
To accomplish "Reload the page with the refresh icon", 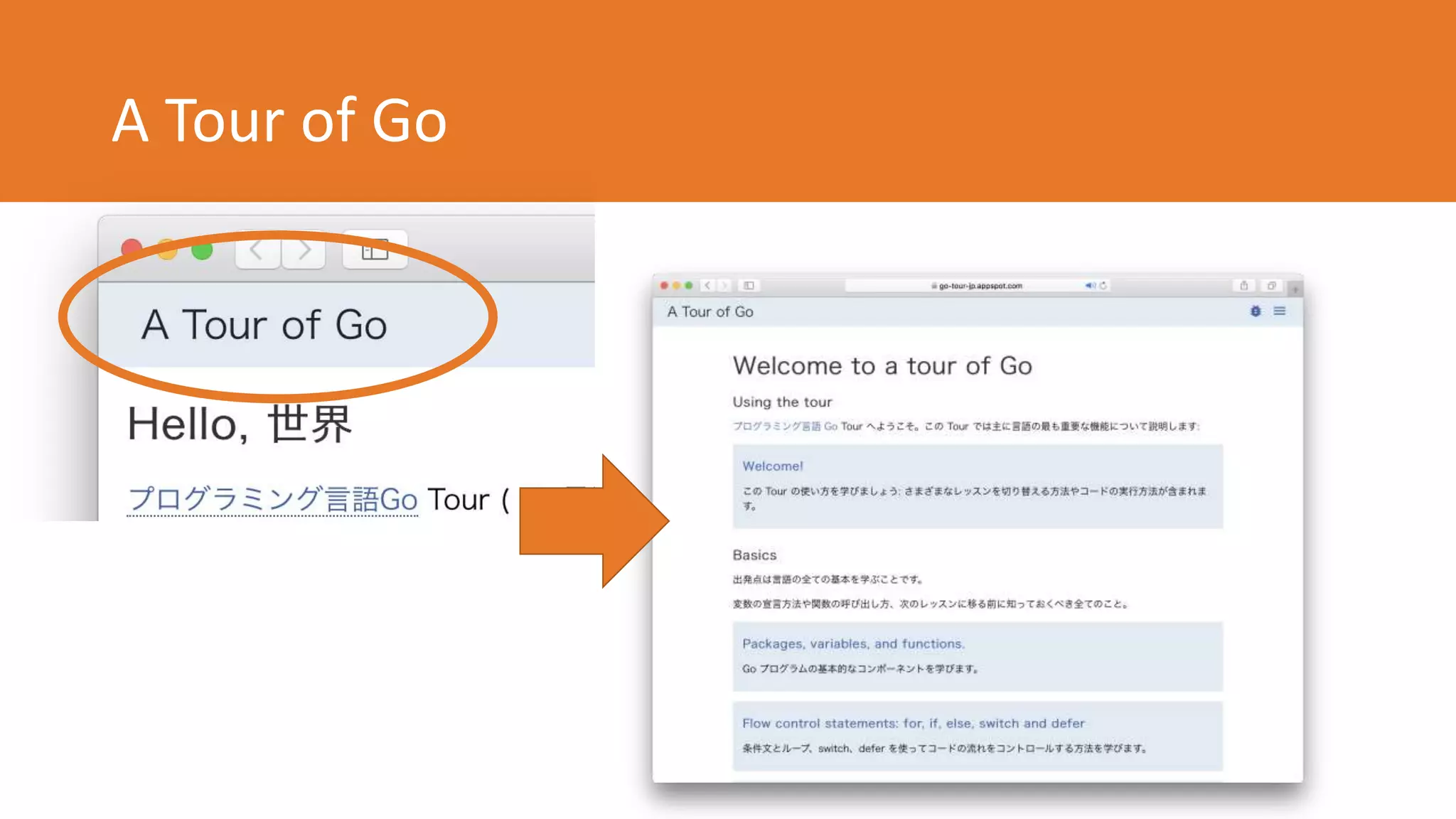I will click(x=1103, y=286).
